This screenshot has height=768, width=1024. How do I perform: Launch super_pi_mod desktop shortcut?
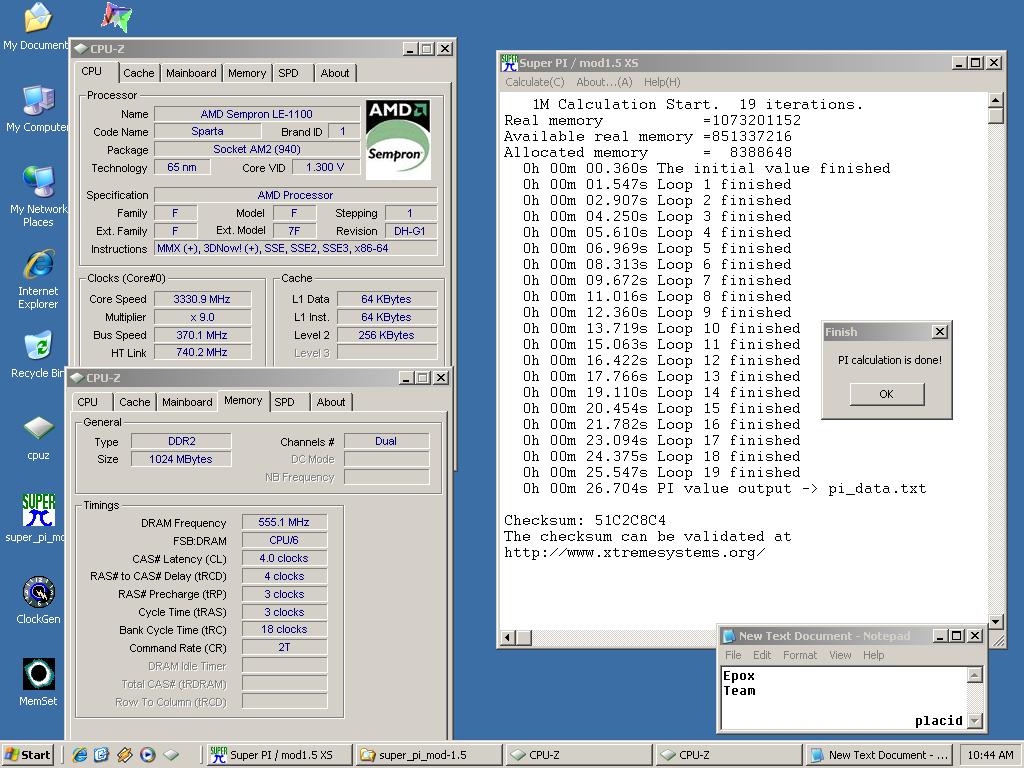[37, 519]
